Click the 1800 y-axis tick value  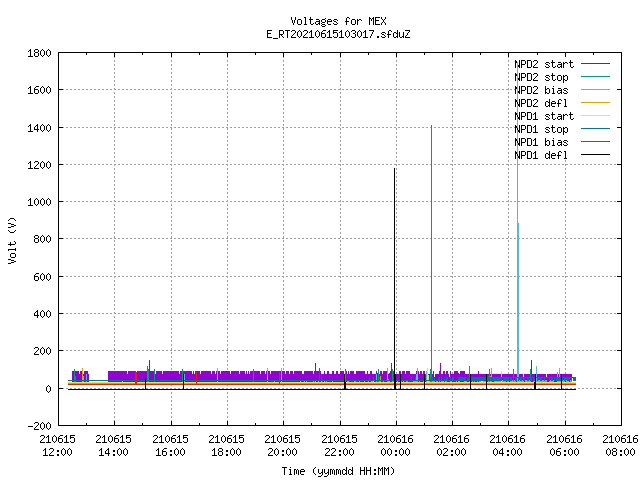tap(39, 53)
